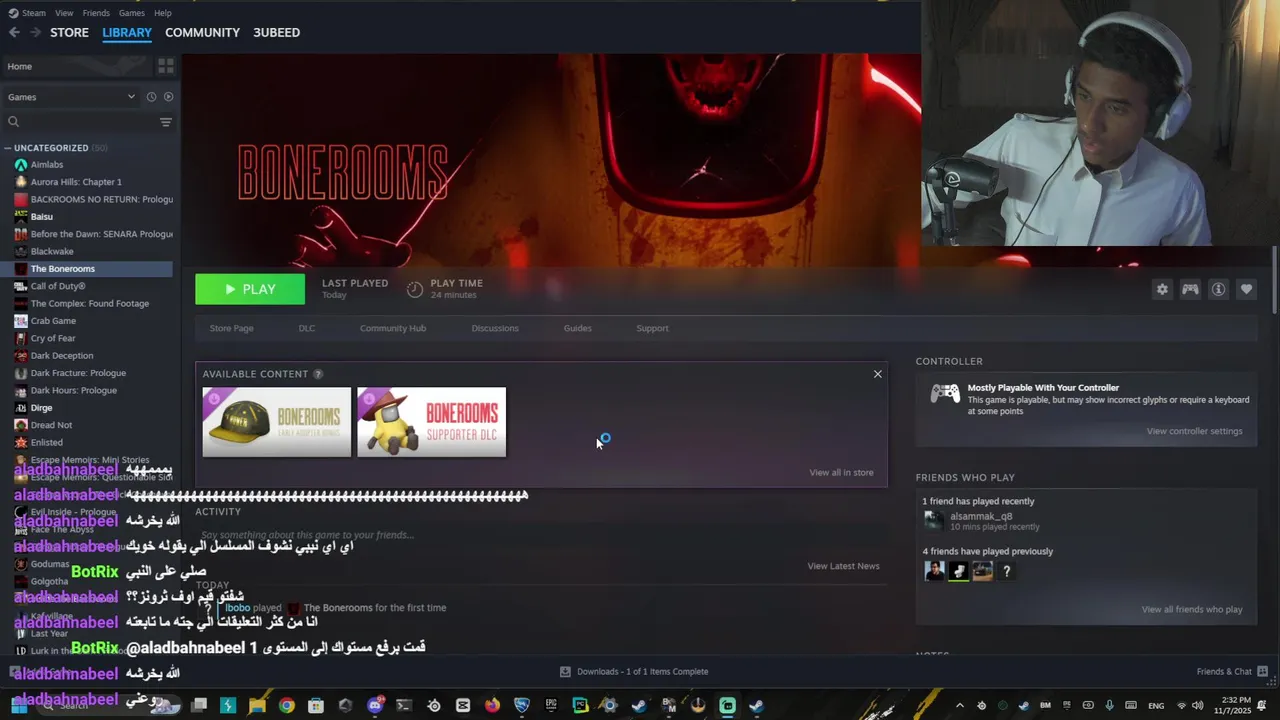Open the Community Hub tab
The image size is (1280, 720).
393,328
